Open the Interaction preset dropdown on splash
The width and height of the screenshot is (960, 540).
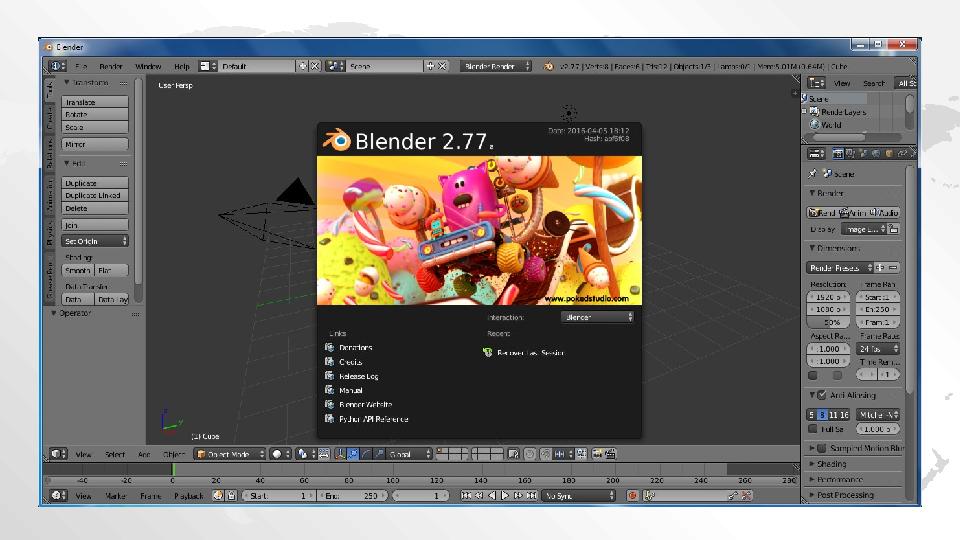pos(597,317)
